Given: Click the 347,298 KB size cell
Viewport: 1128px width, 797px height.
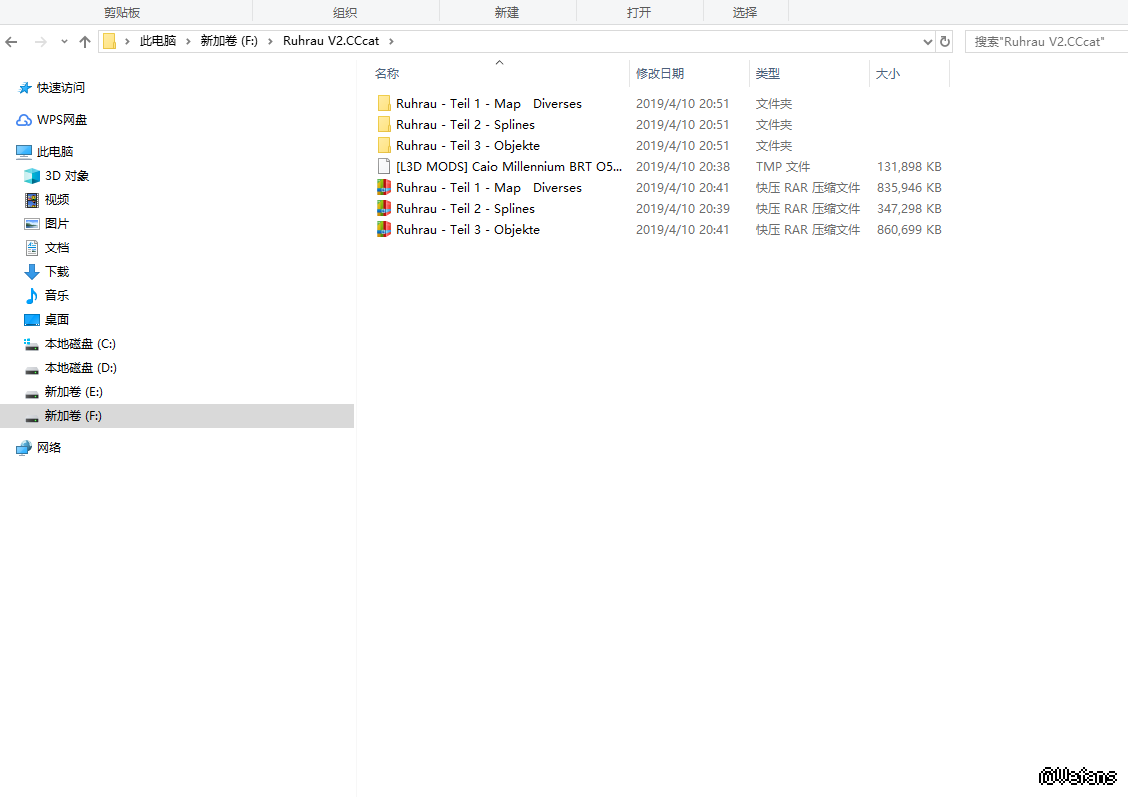Looking at the screenshot, I should pyautogui.click(x=909, y=209).
